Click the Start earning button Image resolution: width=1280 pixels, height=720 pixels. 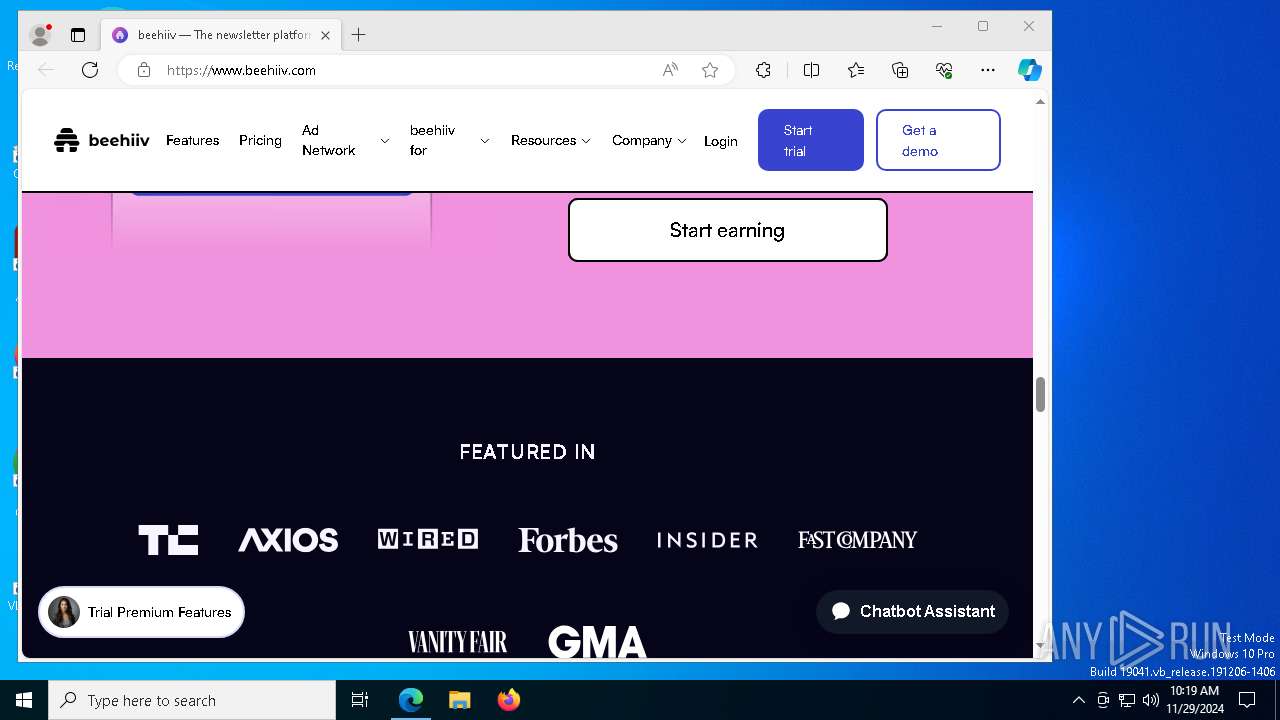[728, 230]
